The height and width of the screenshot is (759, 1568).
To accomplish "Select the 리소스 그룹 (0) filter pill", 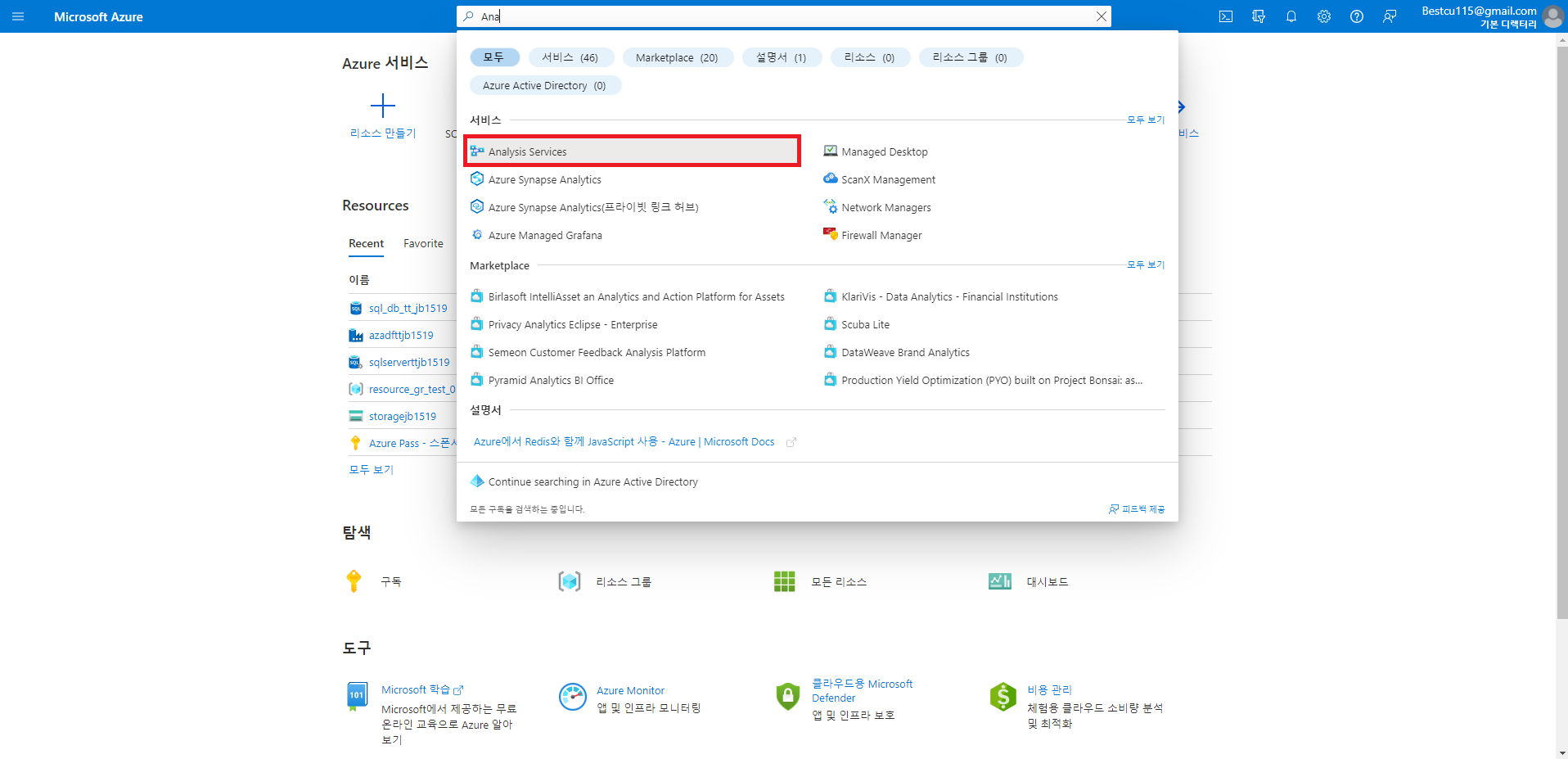I will tap(971, 57).
